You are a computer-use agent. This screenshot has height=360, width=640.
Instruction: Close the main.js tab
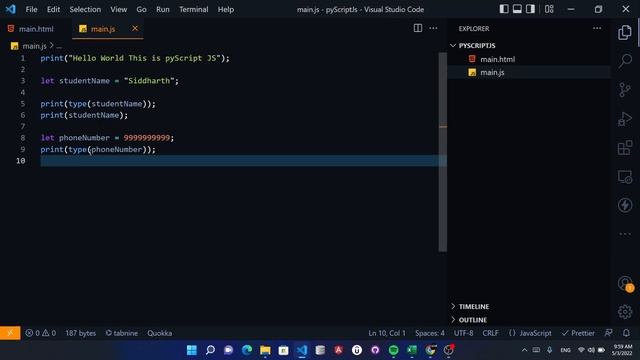coord(135,28)
